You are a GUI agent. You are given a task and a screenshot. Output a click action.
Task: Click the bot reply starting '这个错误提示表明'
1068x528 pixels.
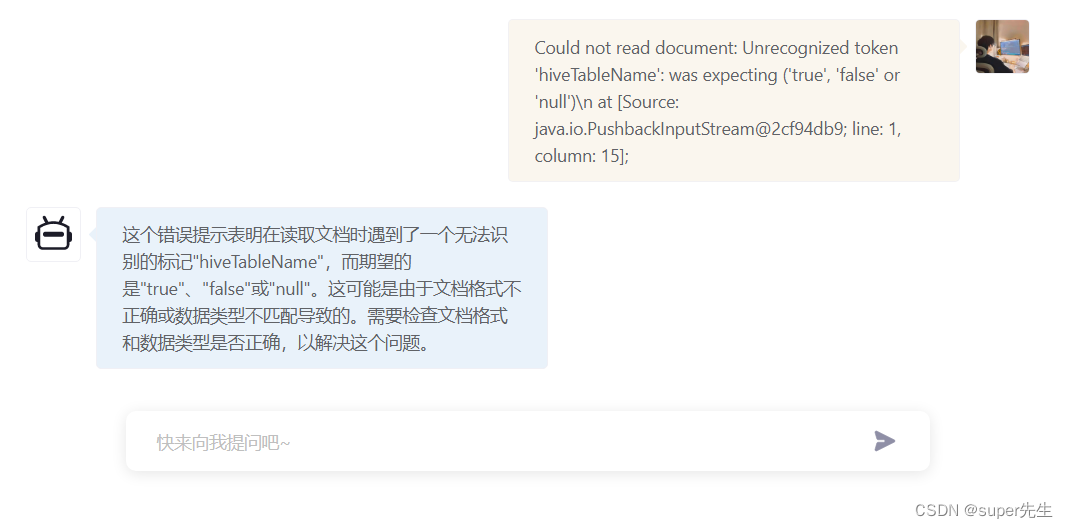pyautogui.click(x=321, y=288)
